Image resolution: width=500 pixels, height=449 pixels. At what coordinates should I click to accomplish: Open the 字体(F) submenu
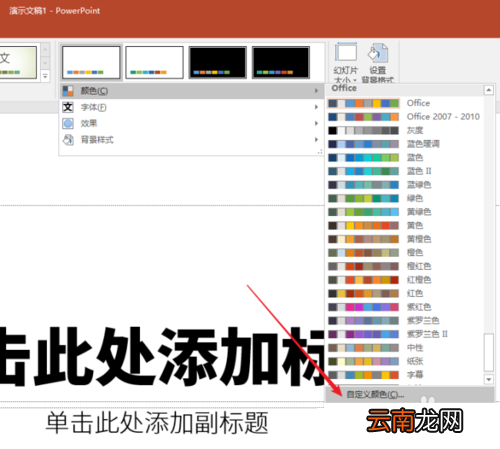tap(192, 107)
